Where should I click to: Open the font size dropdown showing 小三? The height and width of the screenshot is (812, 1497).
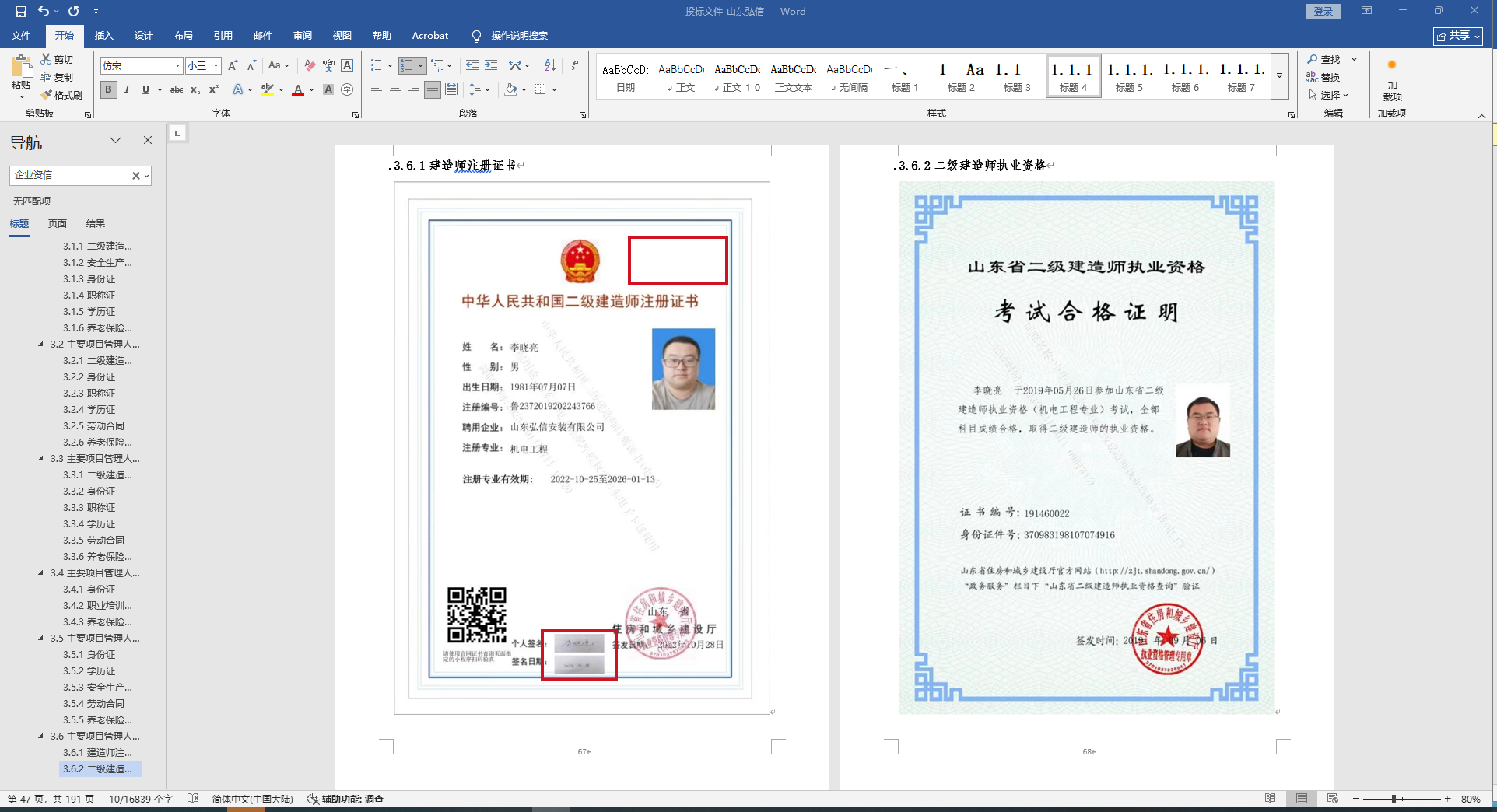click(216, 66)
